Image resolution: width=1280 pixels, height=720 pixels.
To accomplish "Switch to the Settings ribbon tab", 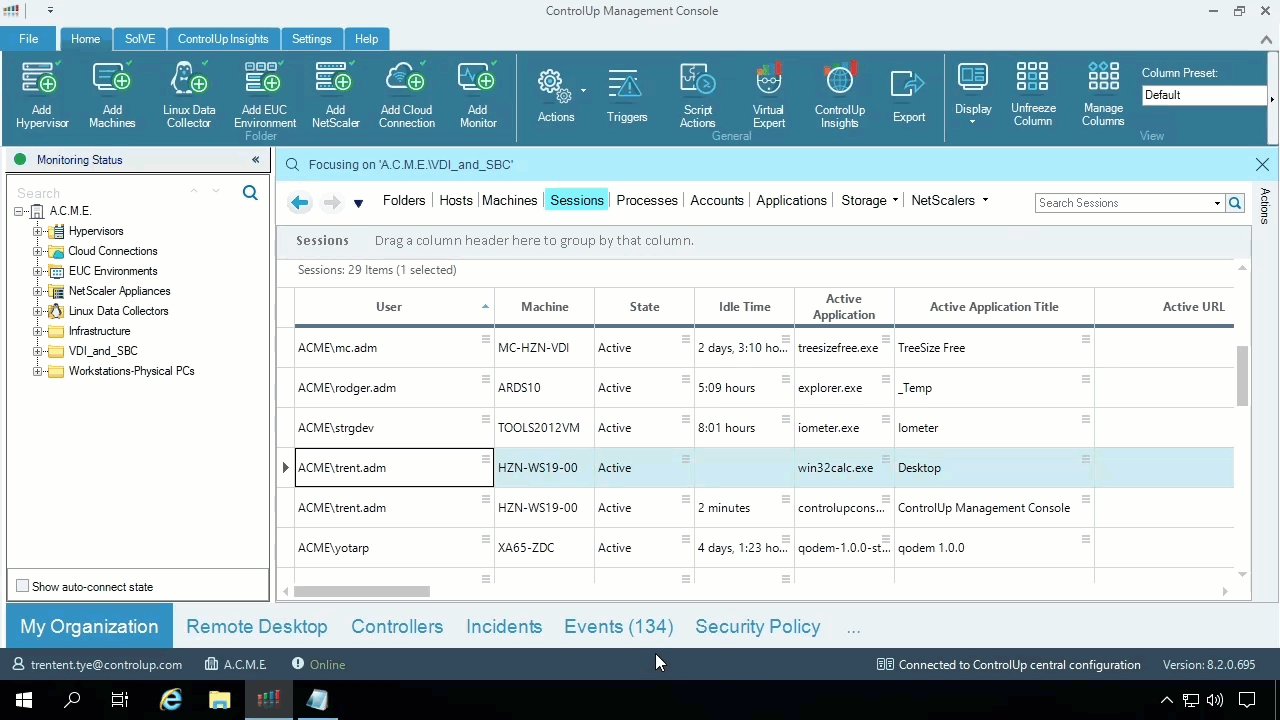I will point(311,39).
